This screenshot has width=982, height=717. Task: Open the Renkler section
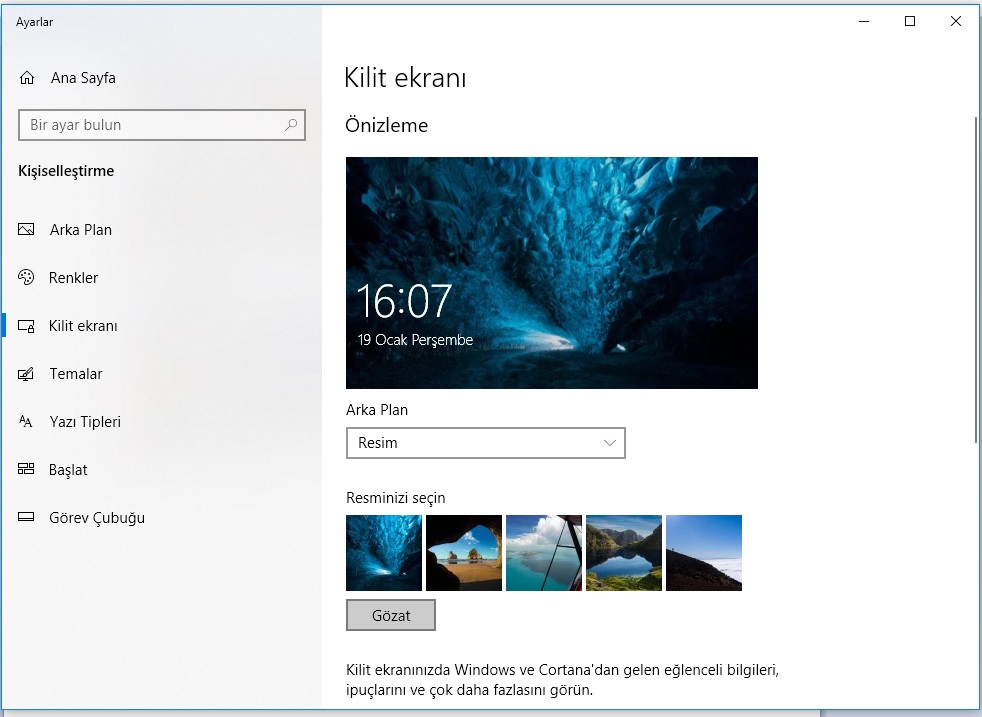pyautogui.click(x=73, y=277)
